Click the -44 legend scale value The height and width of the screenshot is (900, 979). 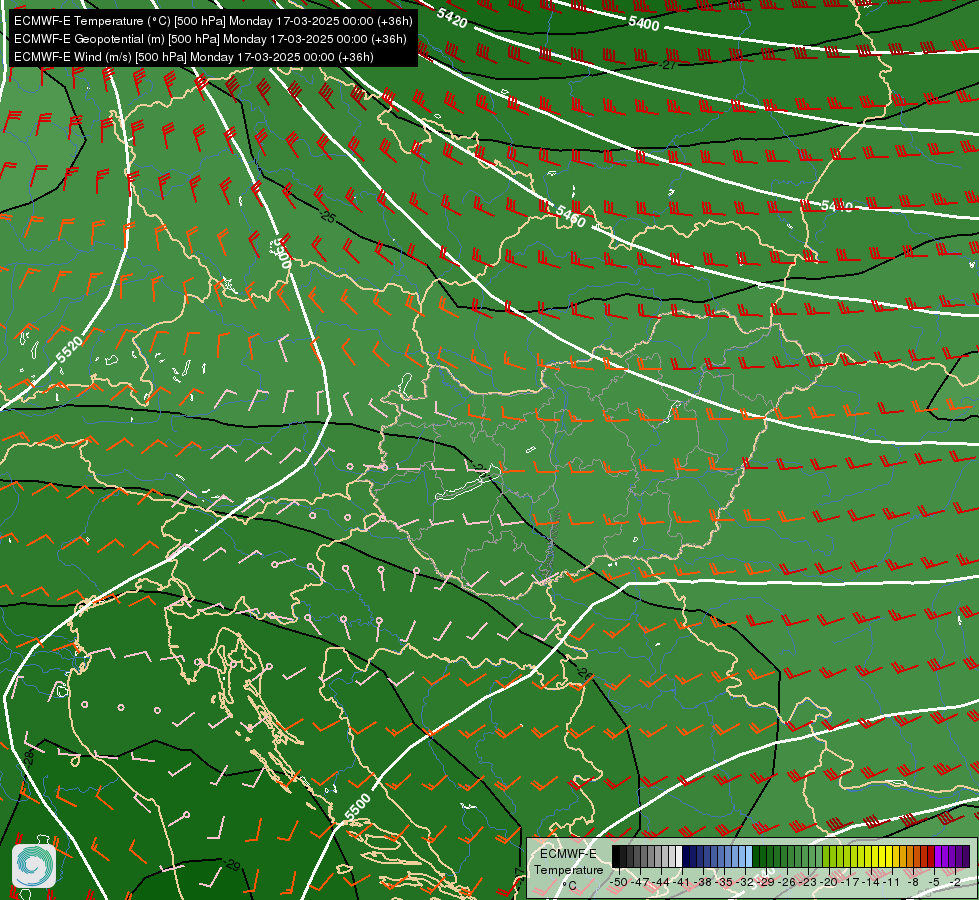tap(661, 882)
